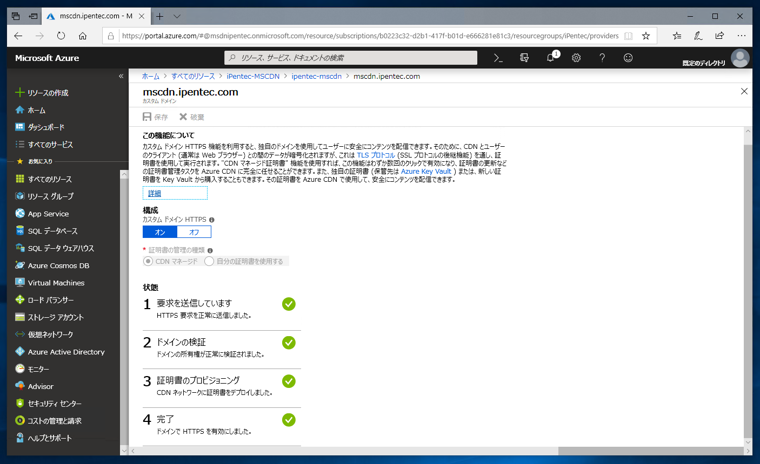
Task: Open the help question mark menu
Action: 602,58
